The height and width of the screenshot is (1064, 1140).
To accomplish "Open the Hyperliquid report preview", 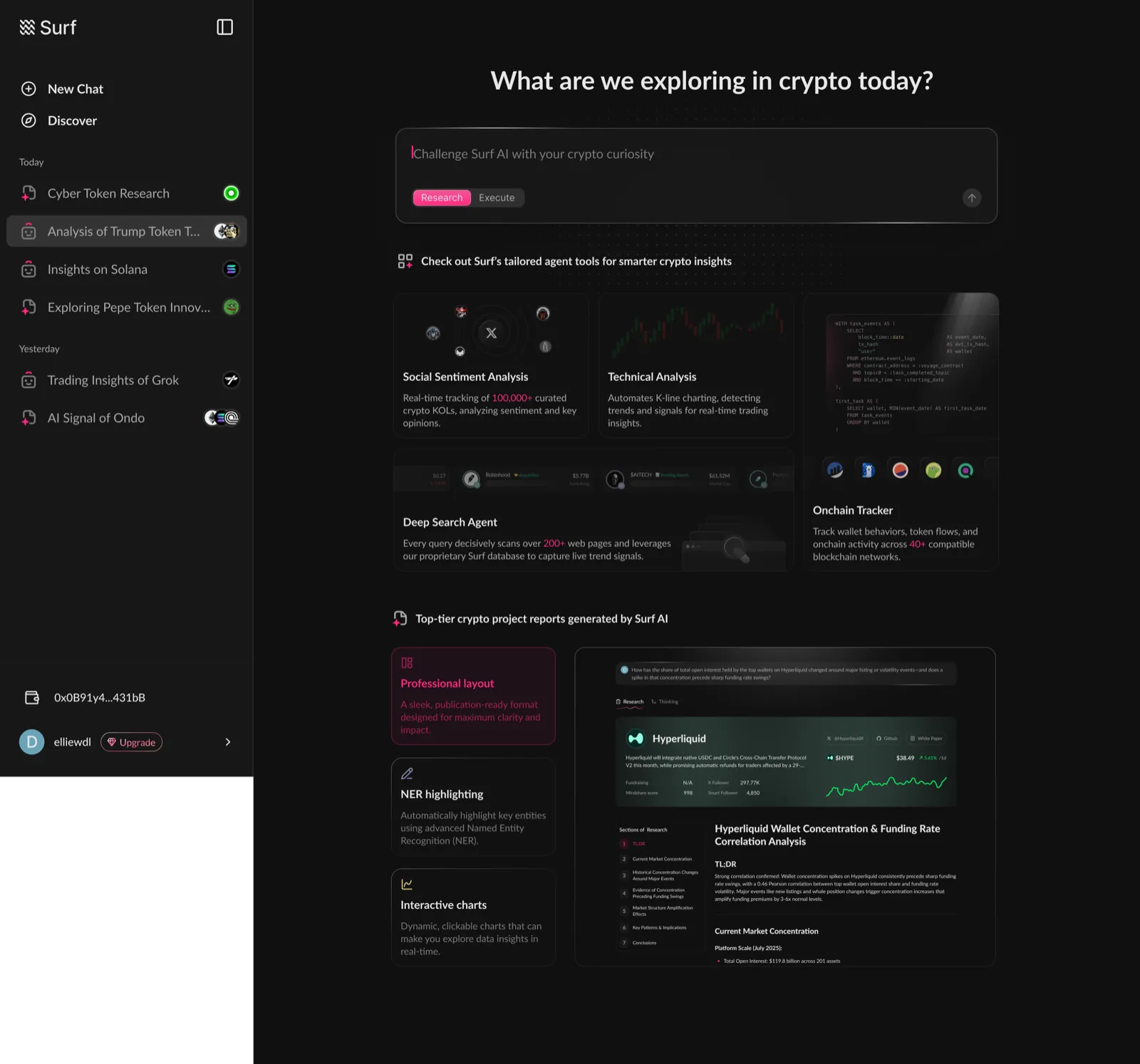I will coord(785,807).
